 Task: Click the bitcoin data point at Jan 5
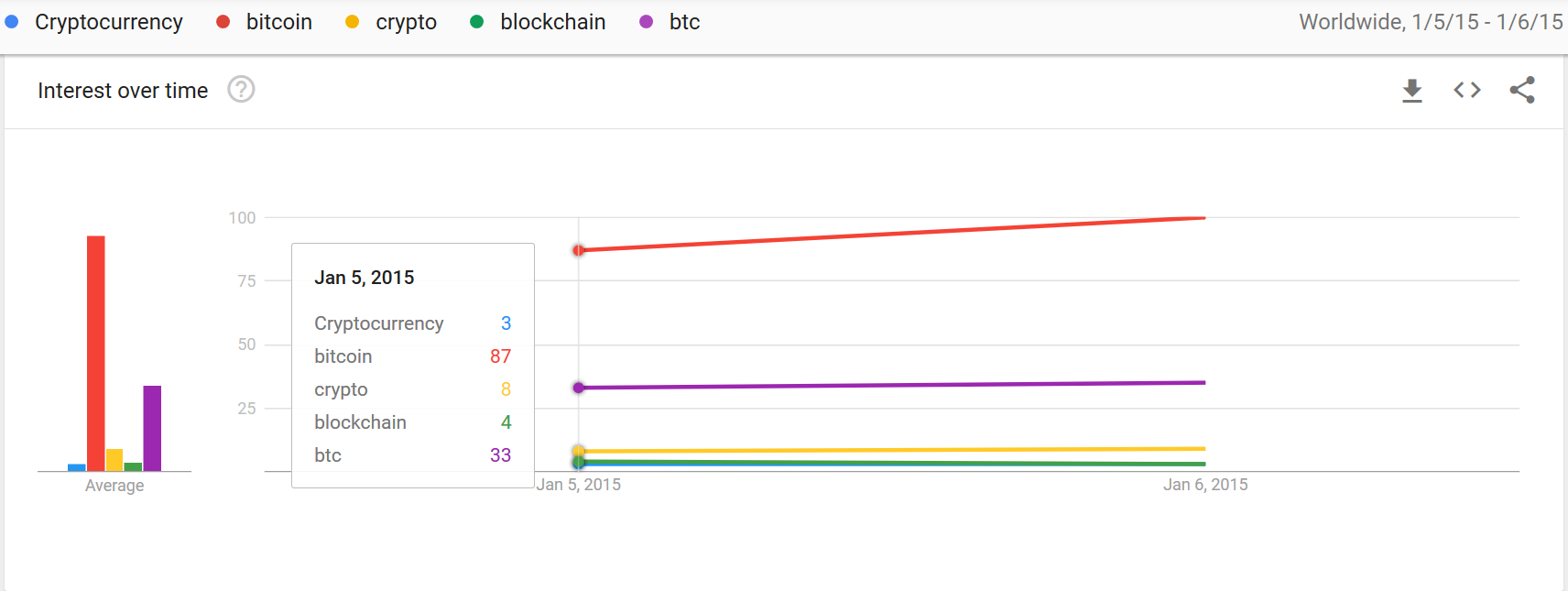578,250
